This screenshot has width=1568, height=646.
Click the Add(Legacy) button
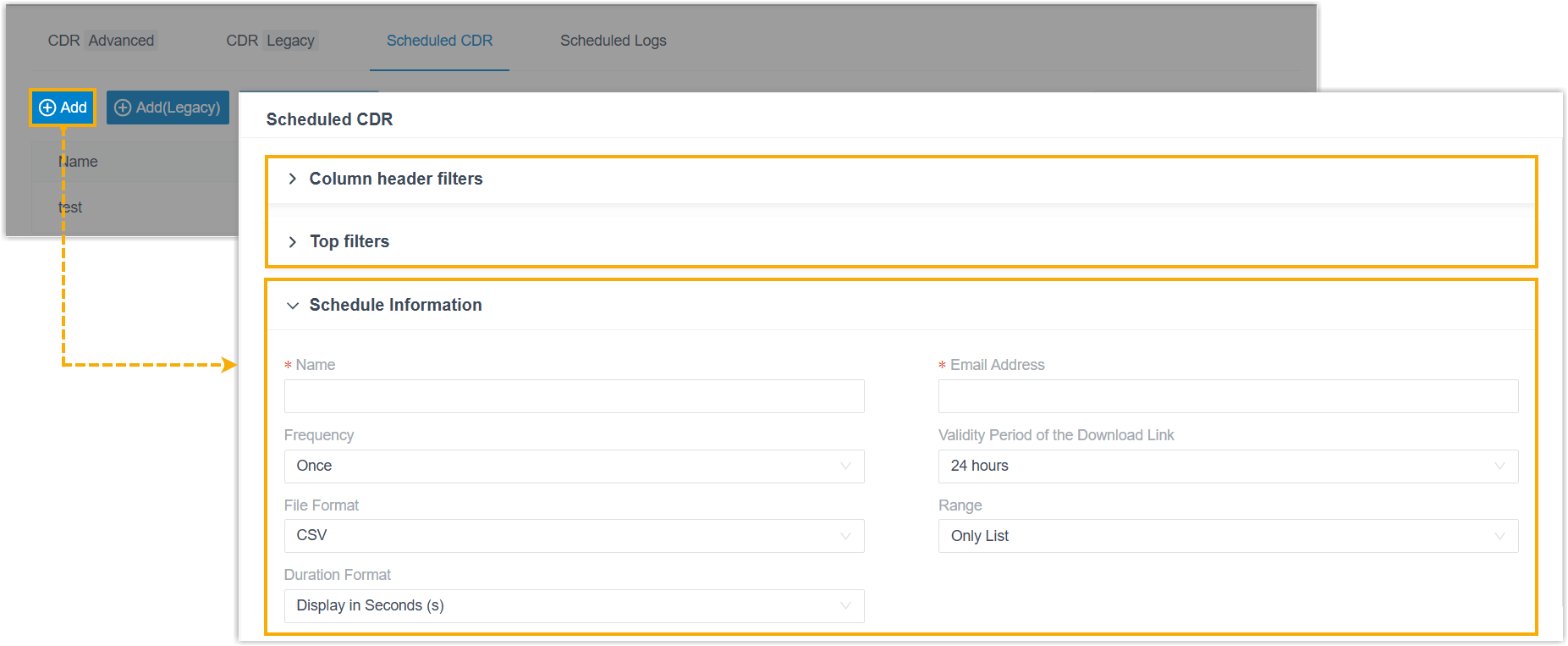pos(168,108)
